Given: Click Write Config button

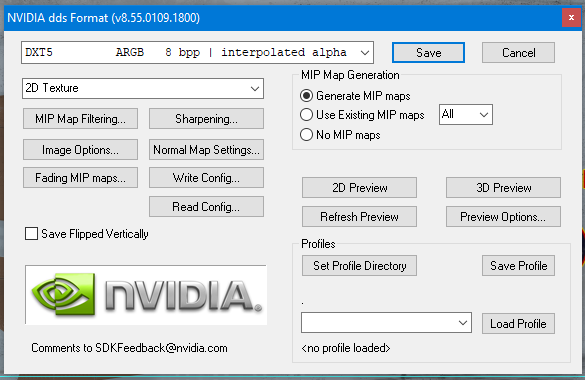Looking at the screenshot, I should (206, 178).
